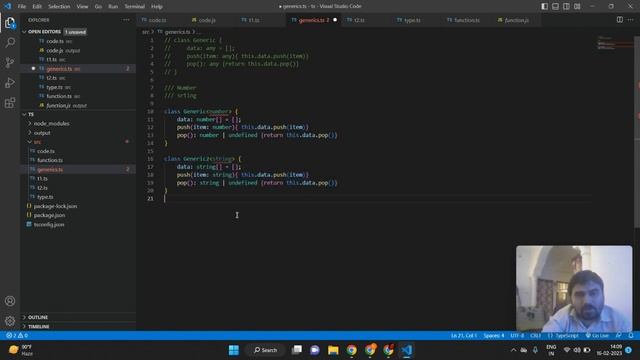The image size is (640, 360).
Task: Open the Manage gear icon
Action: (10, 321)
